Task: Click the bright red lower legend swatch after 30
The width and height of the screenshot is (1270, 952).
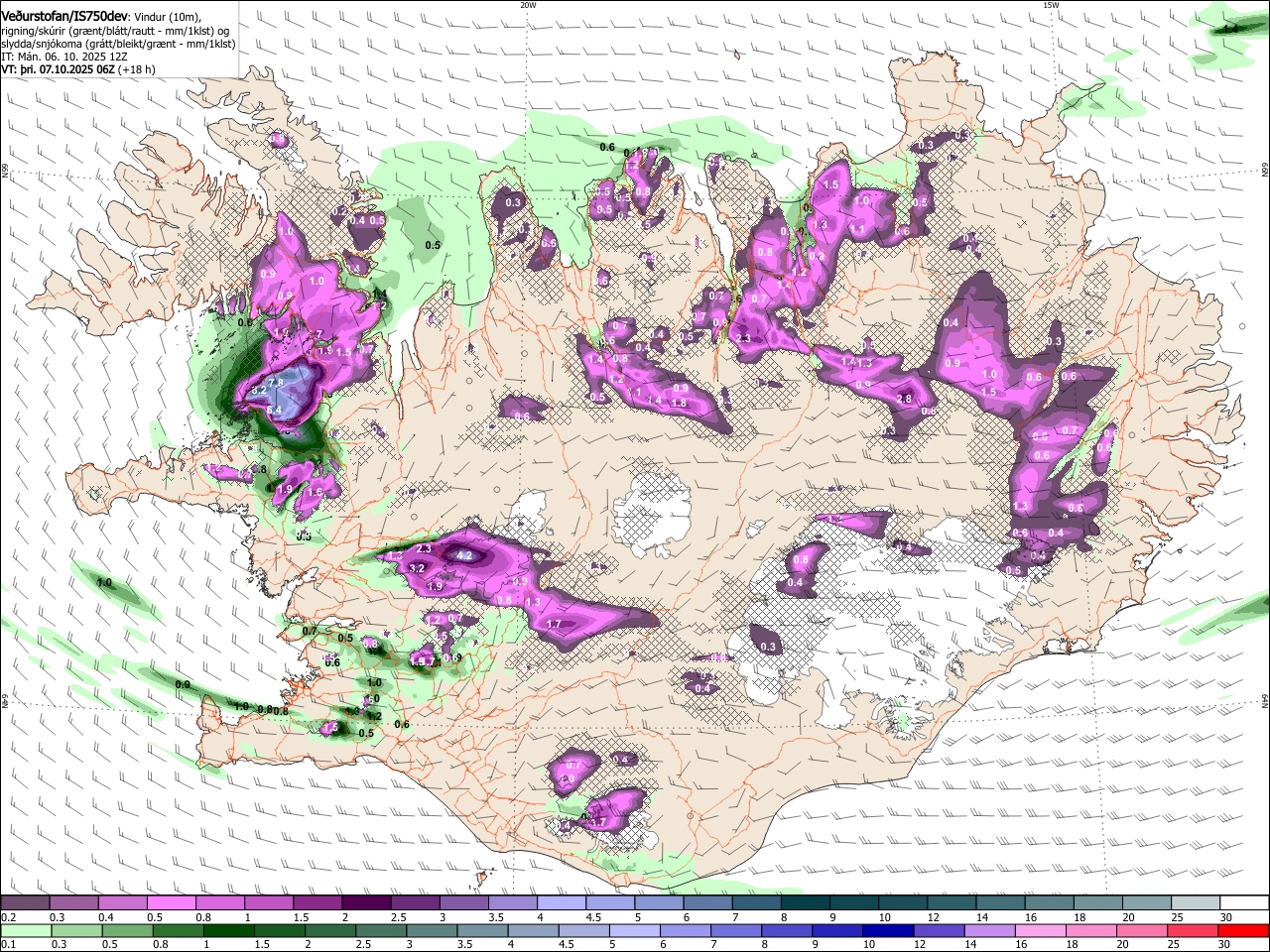Action: point(1244,931)
